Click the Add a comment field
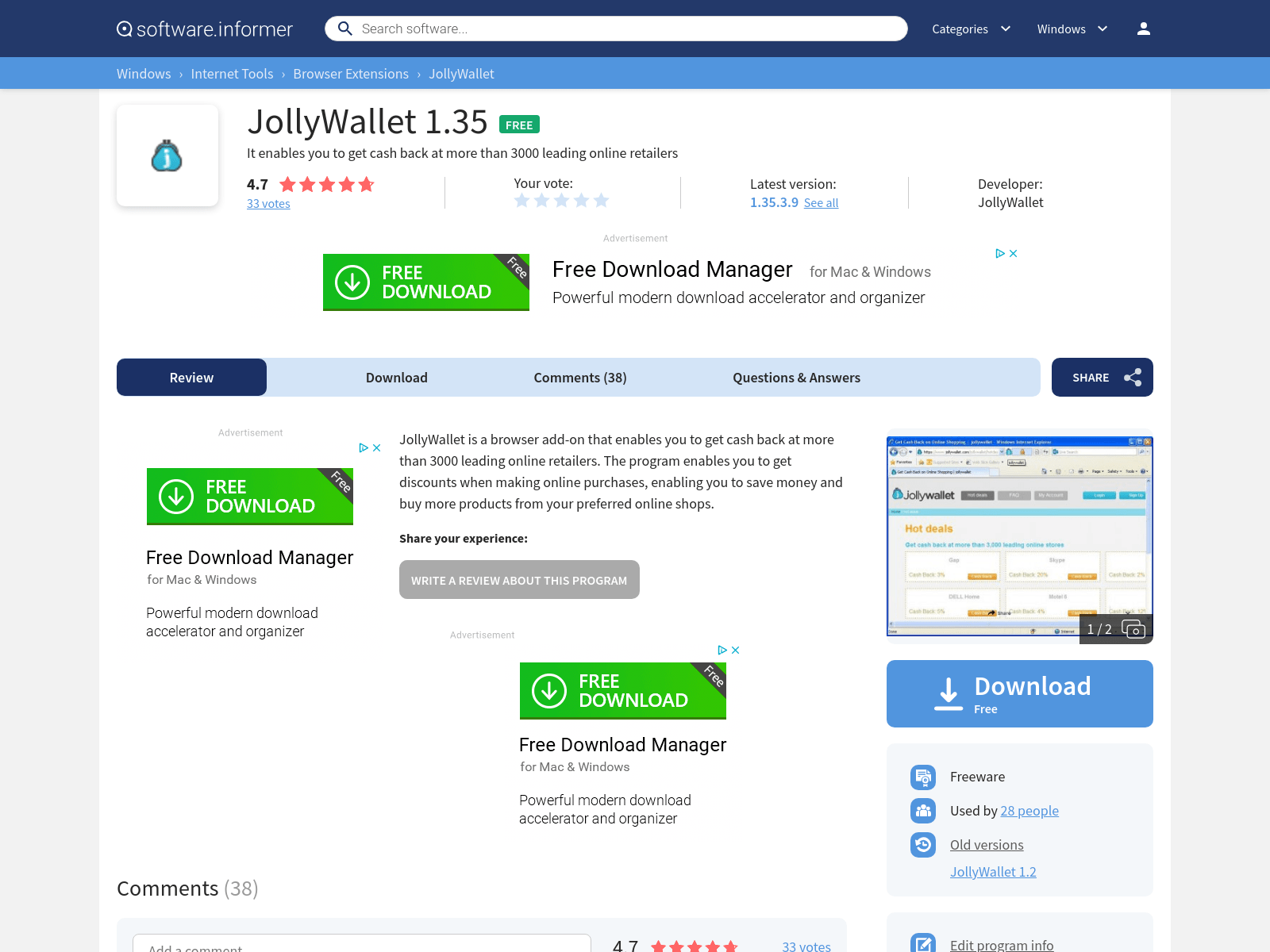This screenshot has height=952, width=1270. point(362,944)
